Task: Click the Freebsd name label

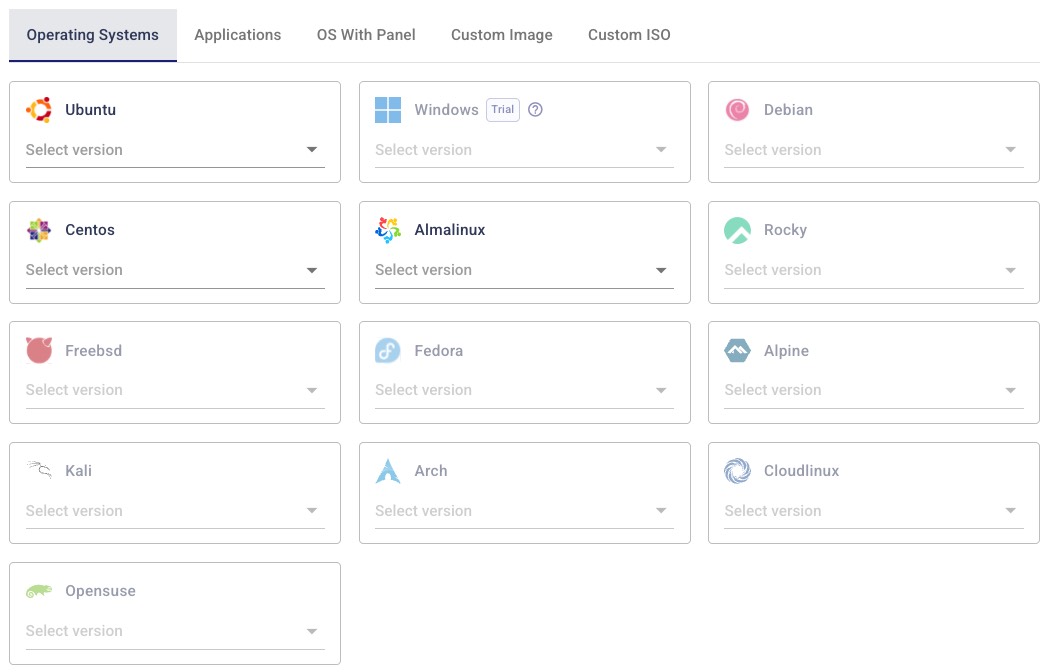Action: [94, 350]
